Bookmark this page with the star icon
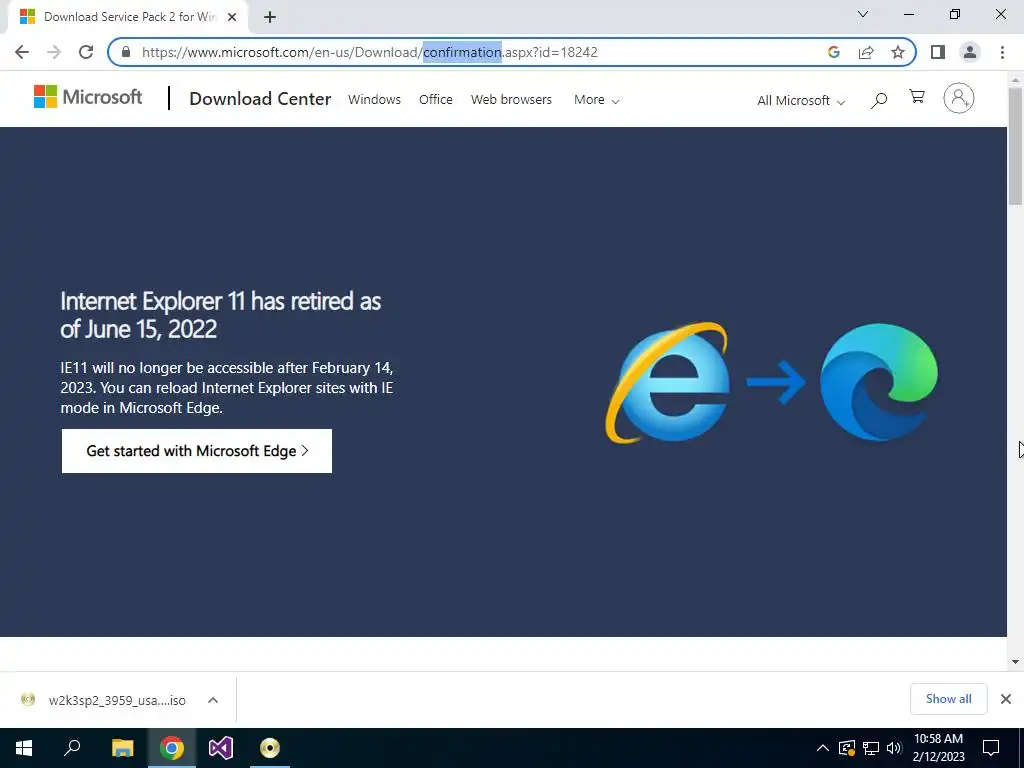 898,52
